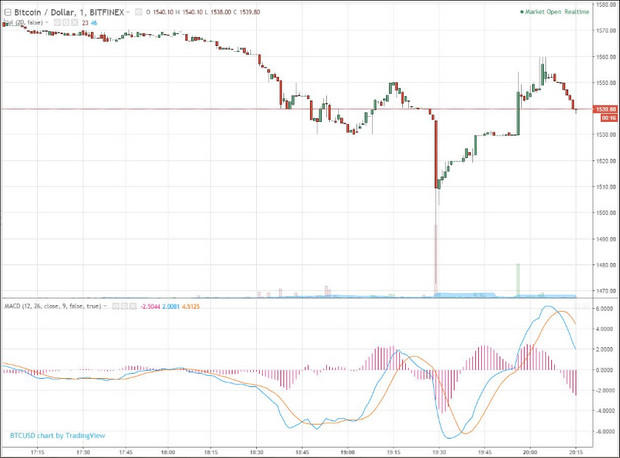Expand the arrow after Bitcoin / Dollar title
620x458 pixels.
click(x=128, y=11)
